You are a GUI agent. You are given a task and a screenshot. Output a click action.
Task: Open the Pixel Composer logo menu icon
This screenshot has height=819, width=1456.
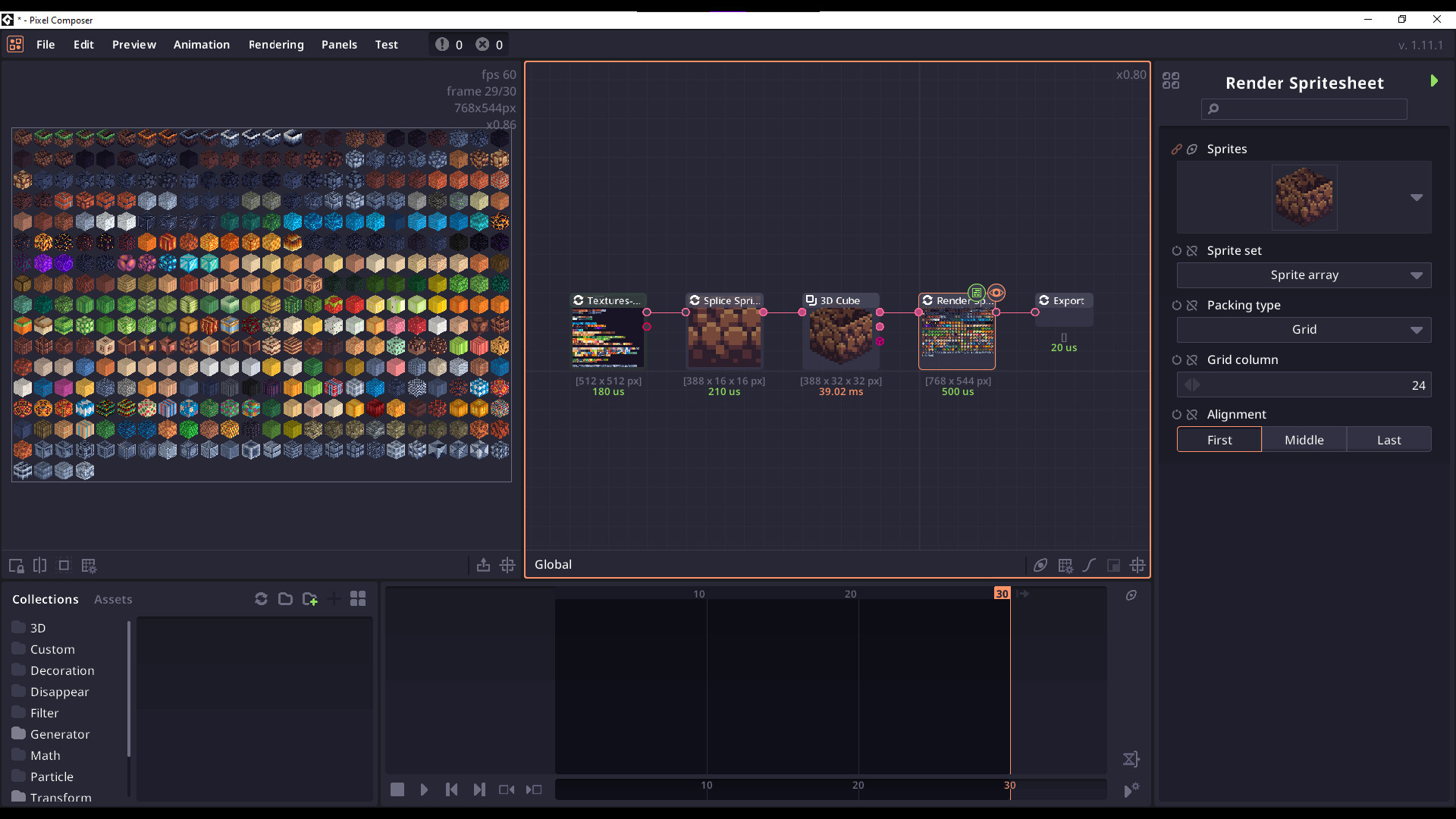click(14, 44)
